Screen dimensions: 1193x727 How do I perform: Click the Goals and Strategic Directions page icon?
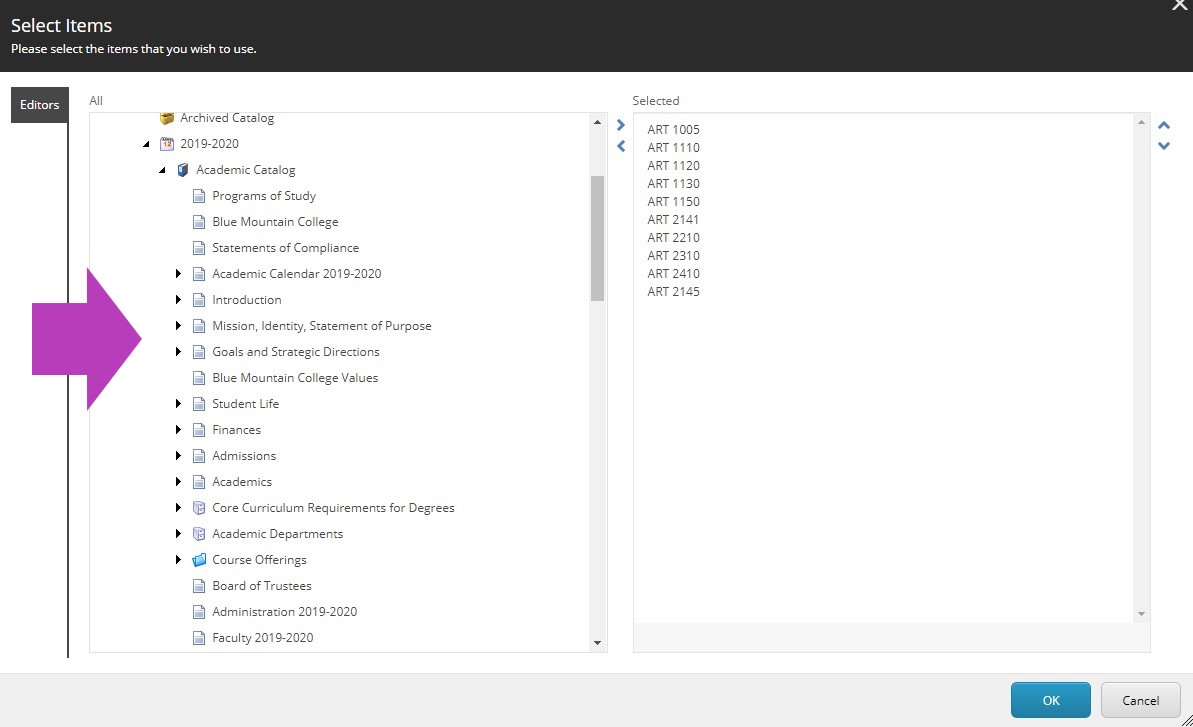[199, 352]
